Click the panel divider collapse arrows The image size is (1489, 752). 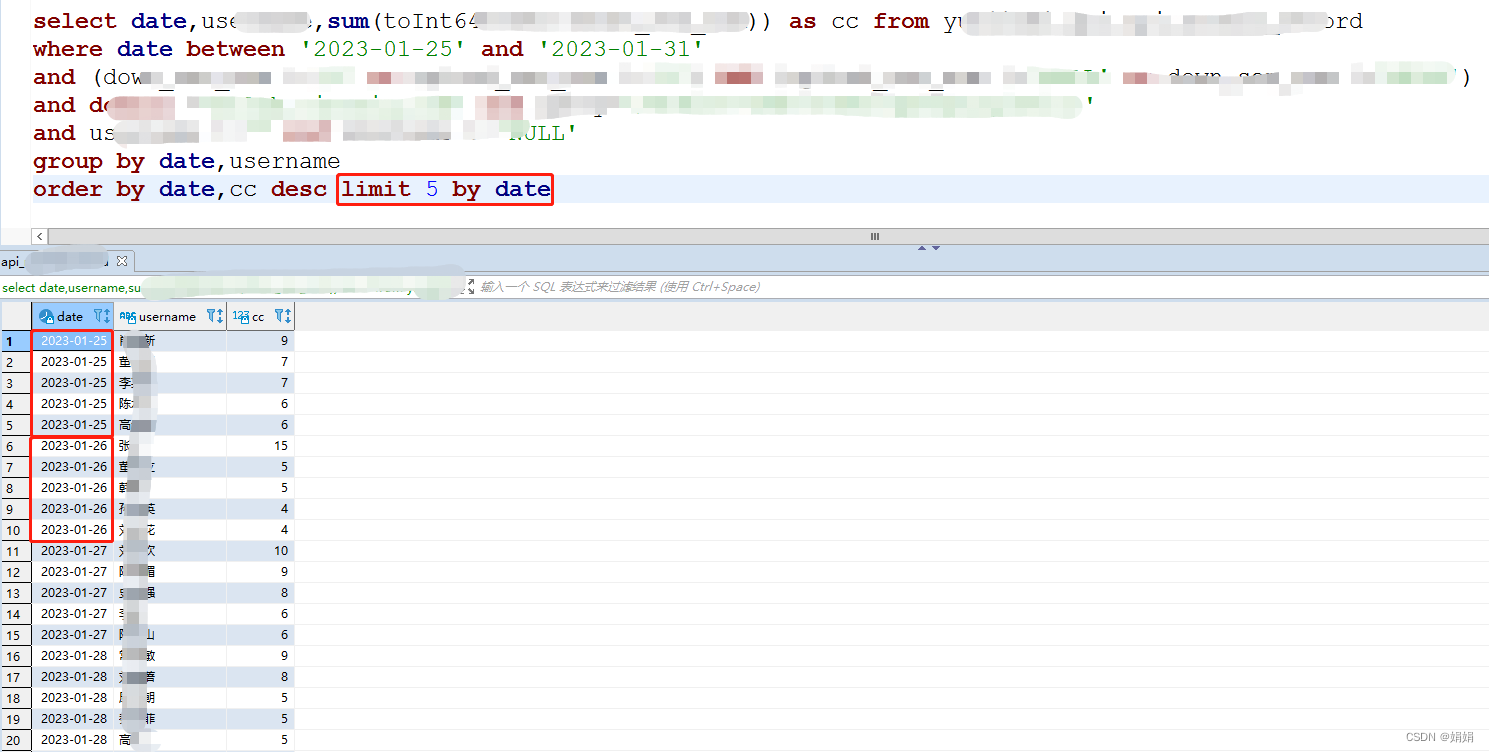929,247
